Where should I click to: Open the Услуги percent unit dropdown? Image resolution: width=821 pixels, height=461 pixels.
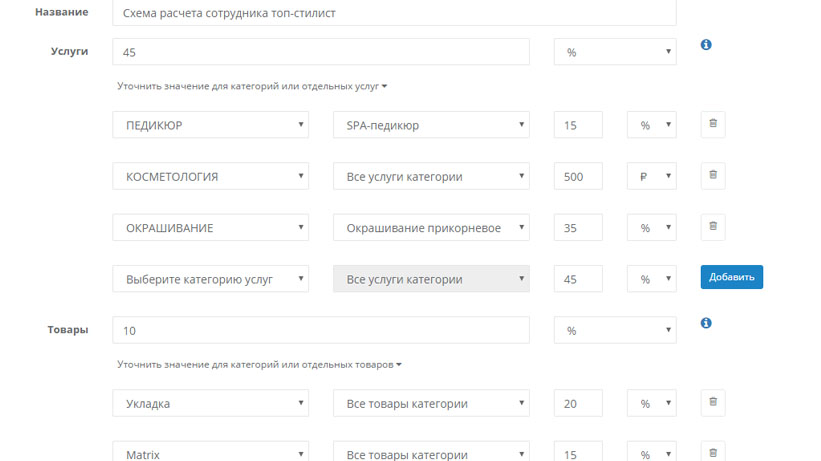(614, 52)
